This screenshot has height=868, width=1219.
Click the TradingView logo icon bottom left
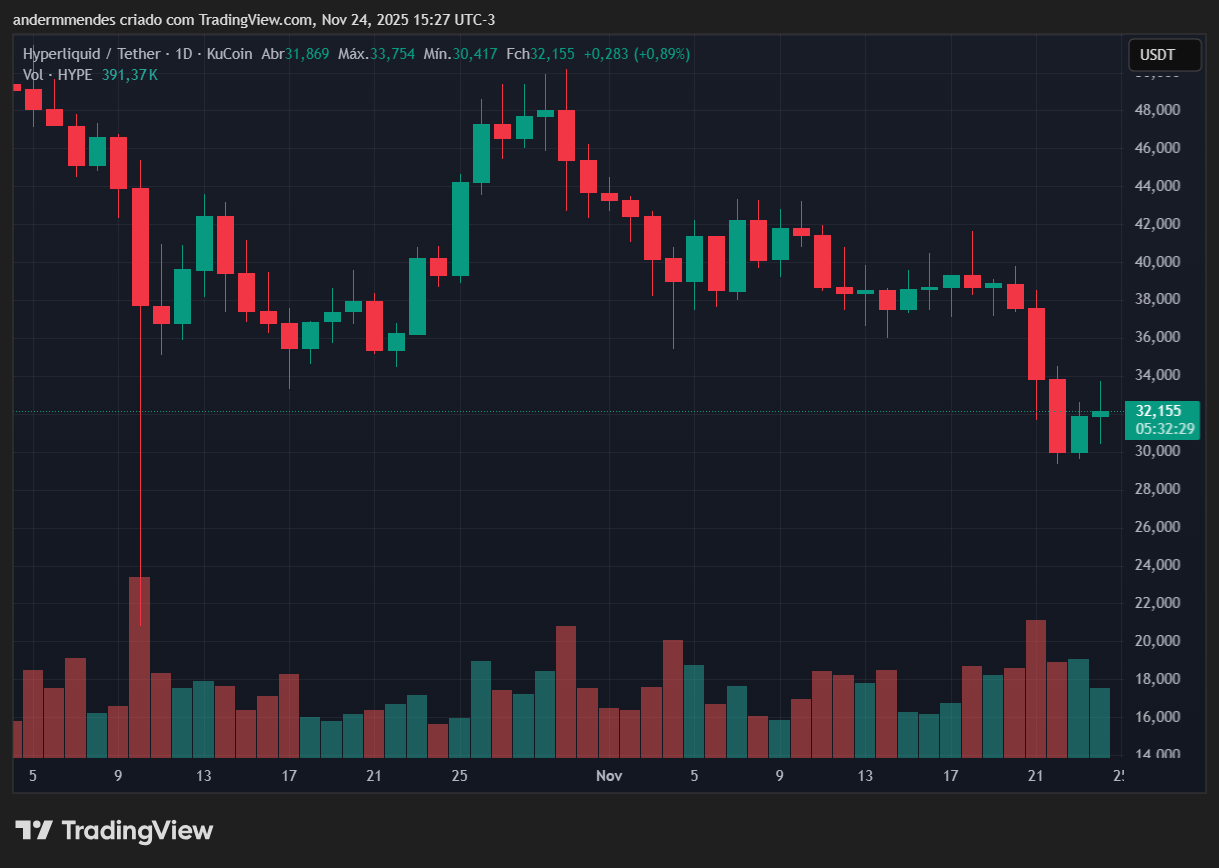[x=33, y=829]
